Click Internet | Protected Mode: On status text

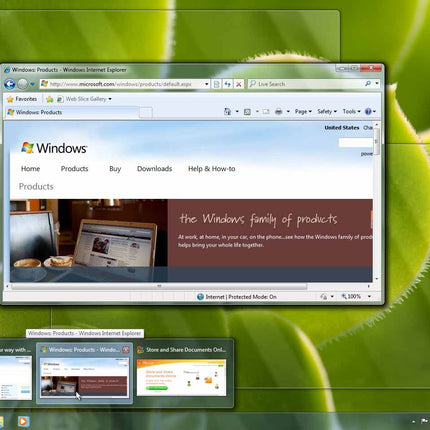tap(241, 297)
